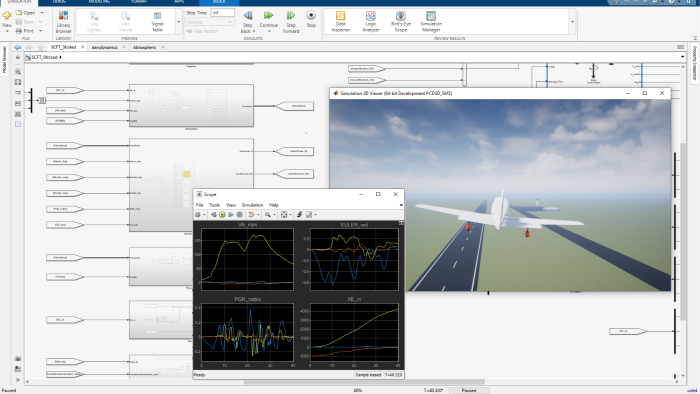Expand the Review Results gallery dropdown
This screenshot has width=700, height=394.
pos(572,22)
